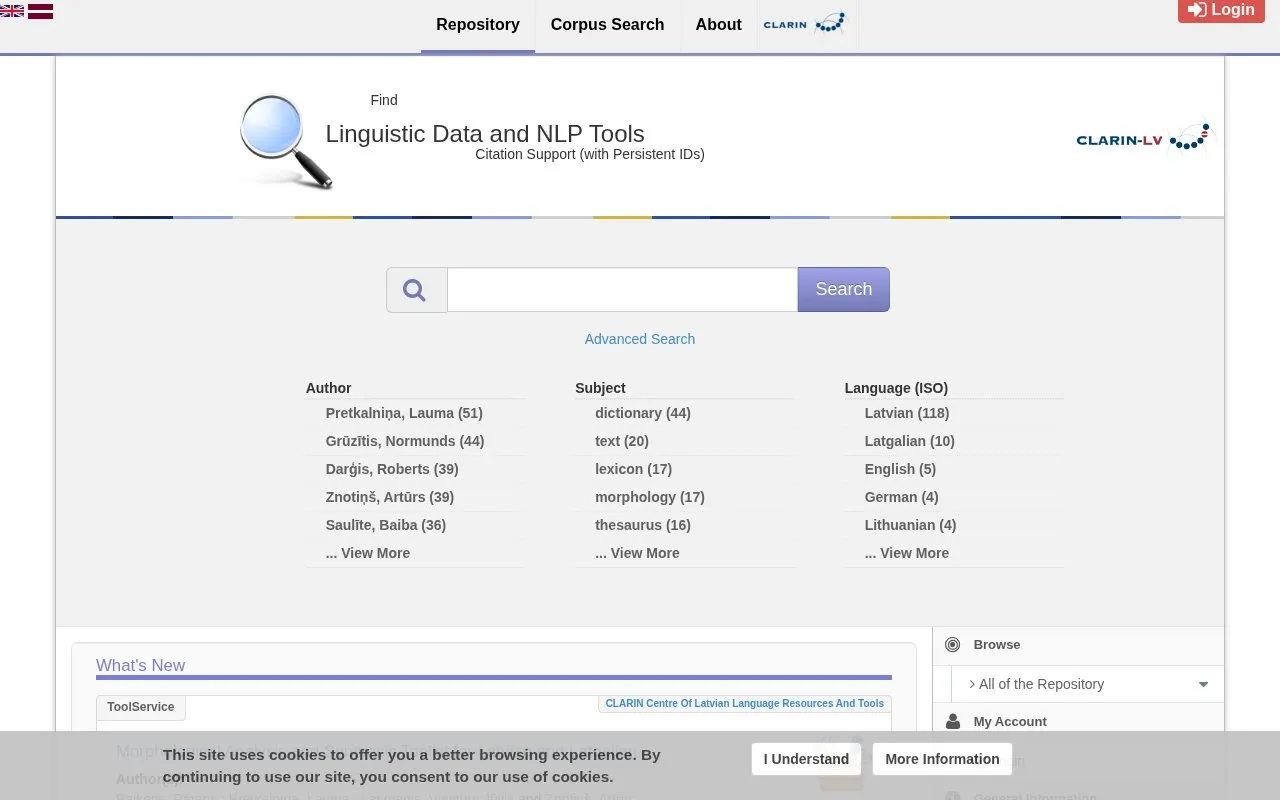Filter by subject morphology (17)
The width and height of the screenshot is (1280, 800).
tap(650, 497)
